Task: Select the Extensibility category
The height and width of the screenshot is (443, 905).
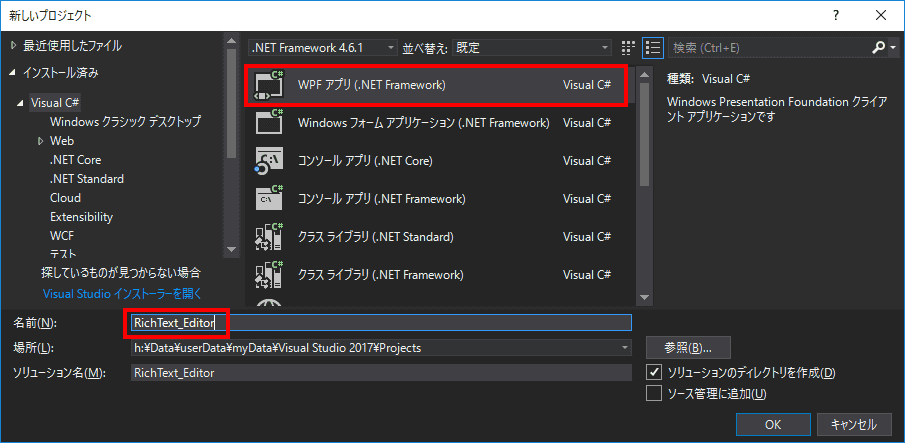Action: coord(81,217)
